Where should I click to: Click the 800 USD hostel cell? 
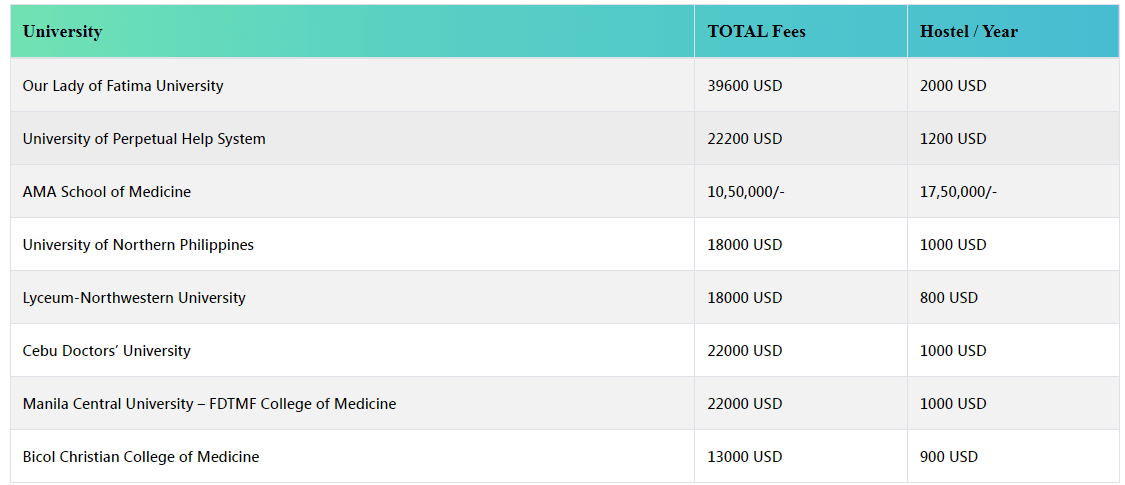[948, 298]
